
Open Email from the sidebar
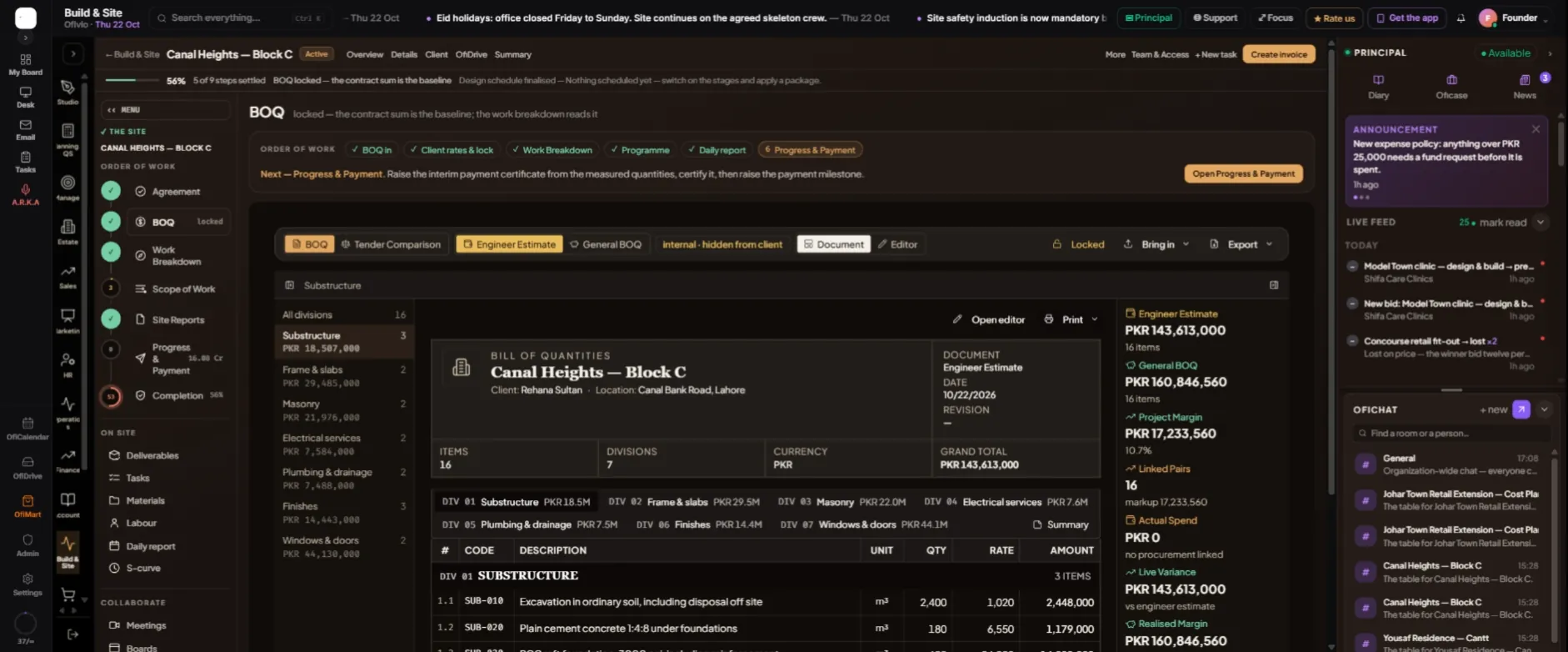(26, 129)
